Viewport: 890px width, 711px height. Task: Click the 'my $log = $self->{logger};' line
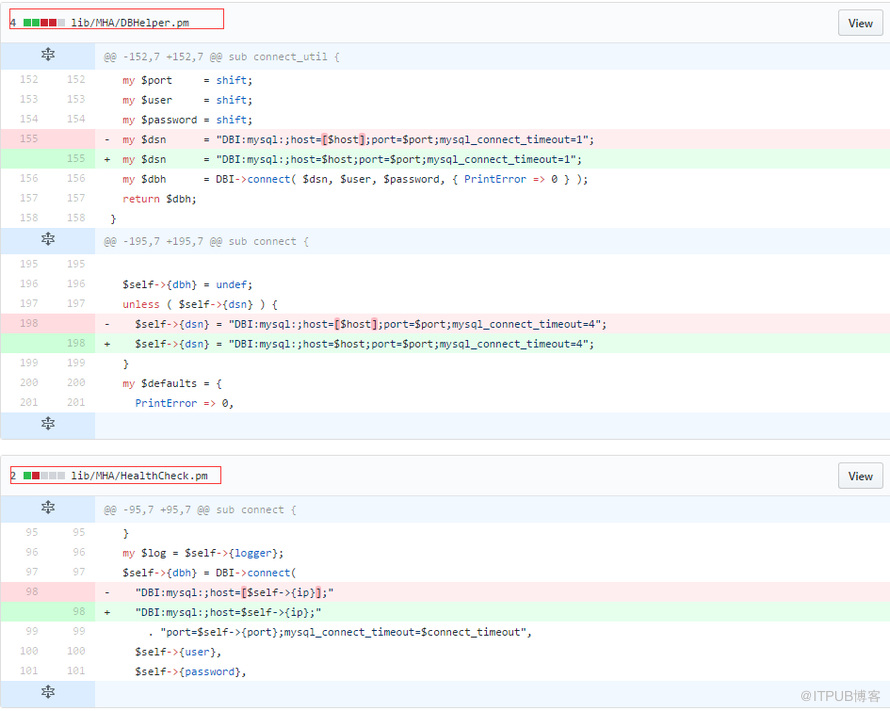[203, 553]
